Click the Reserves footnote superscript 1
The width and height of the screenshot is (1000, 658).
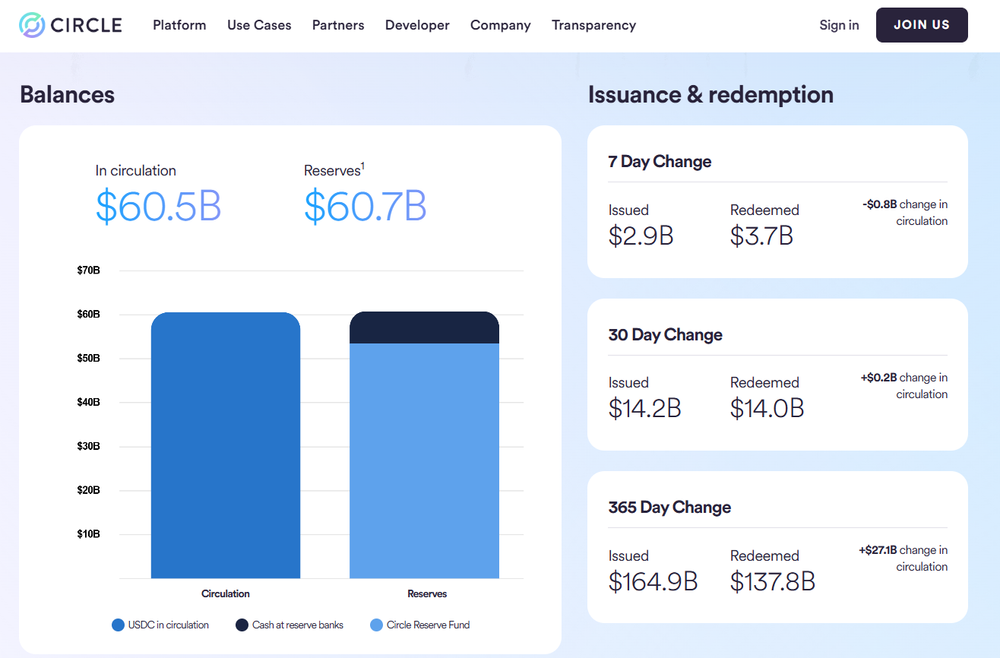pyautogui.click(x=363, y=166)
